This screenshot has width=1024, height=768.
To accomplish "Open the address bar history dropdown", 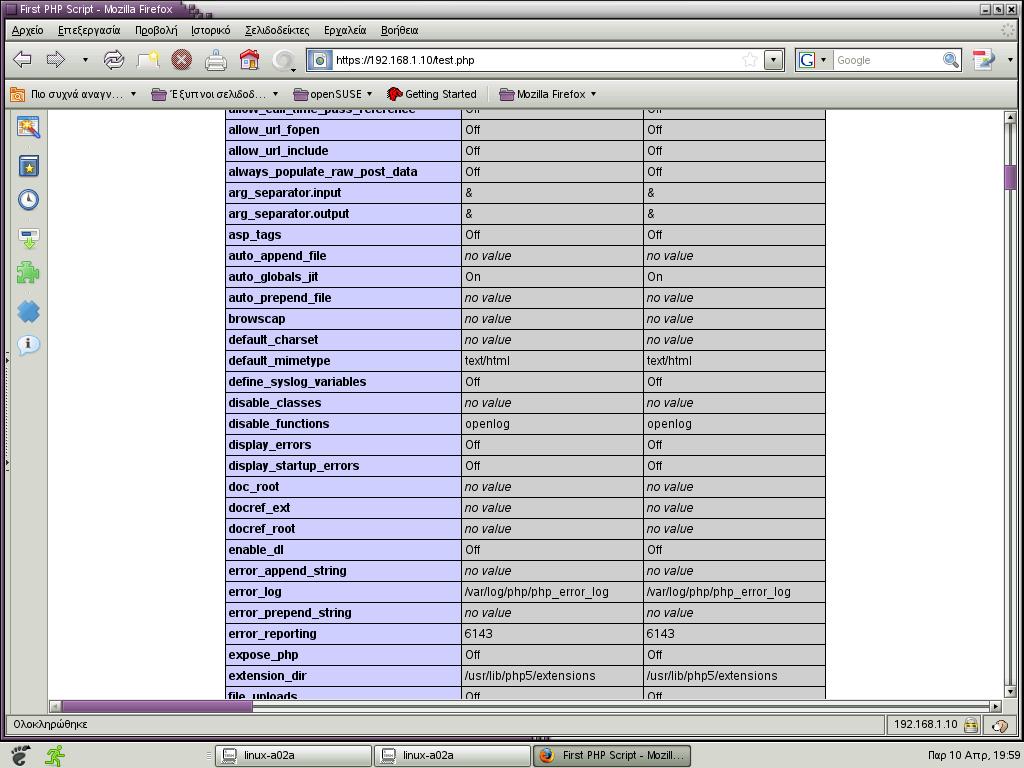I will pos(774,60).
